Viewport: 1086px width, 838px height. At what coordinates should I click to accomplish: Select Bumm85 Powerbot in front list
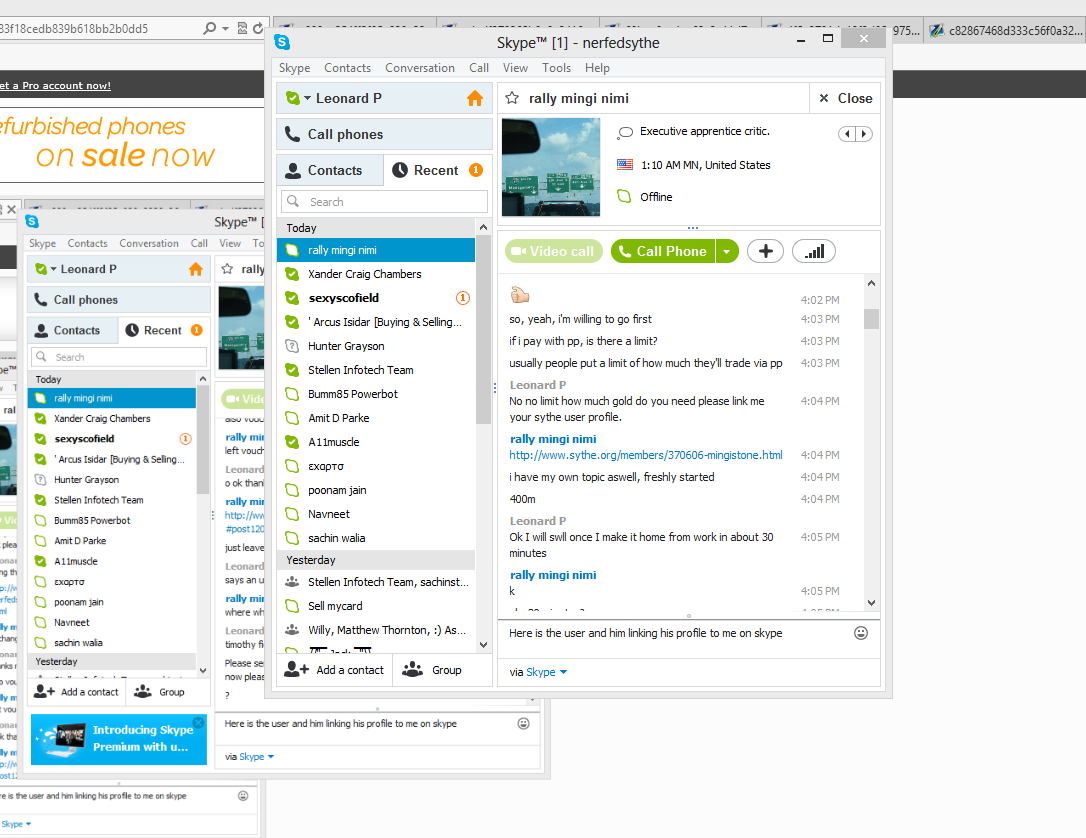point(376,394)
